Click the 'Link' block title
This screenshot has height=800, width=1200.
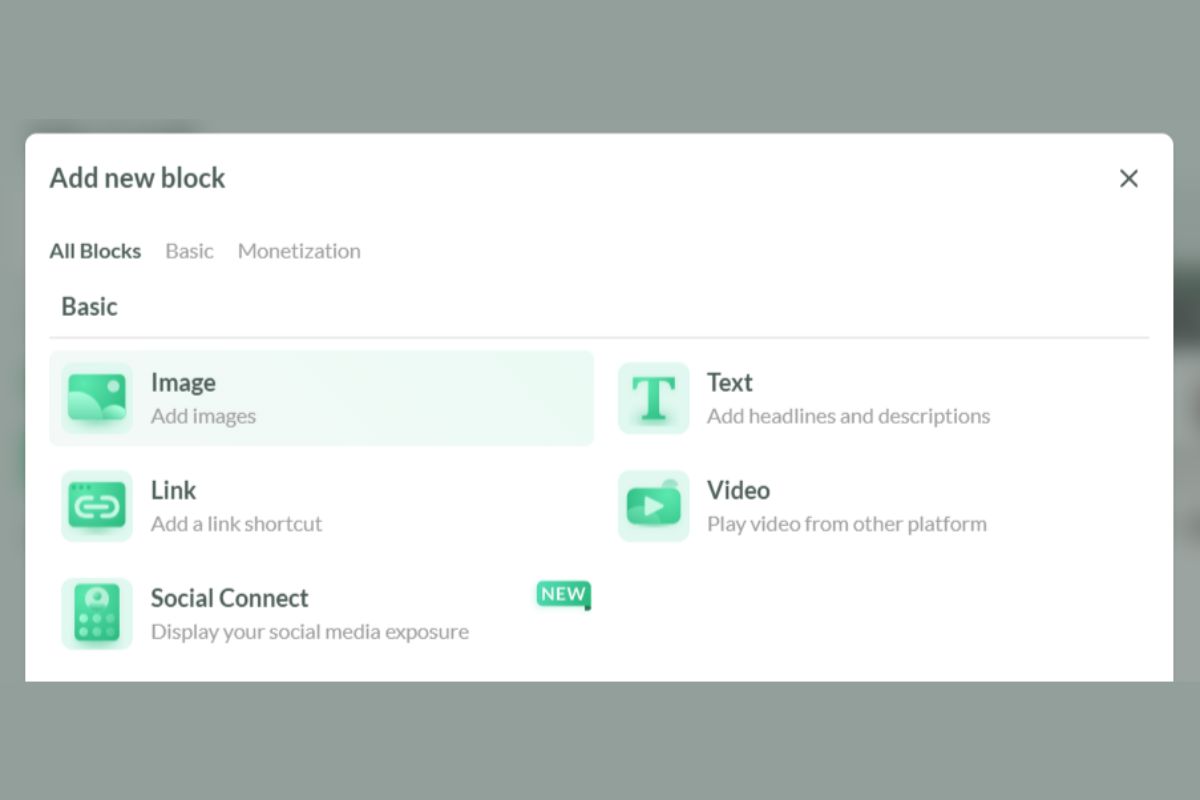tap(173, 491)
